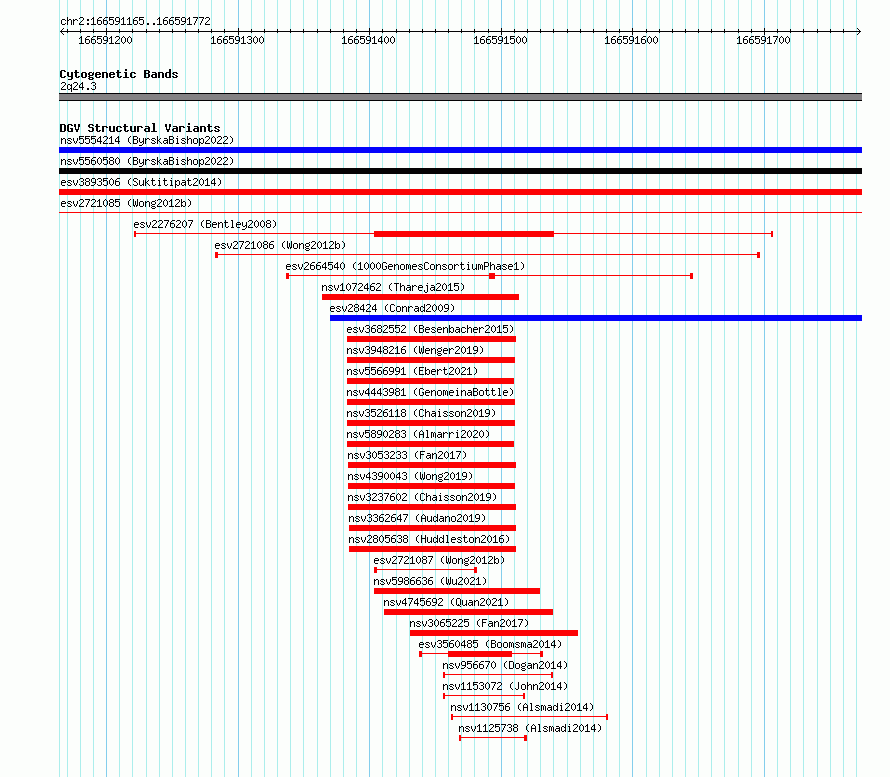Click nsv1125738 (Alsmadi2014) label
This screenshot has height=777, width=890.
(x=530, y=728)
